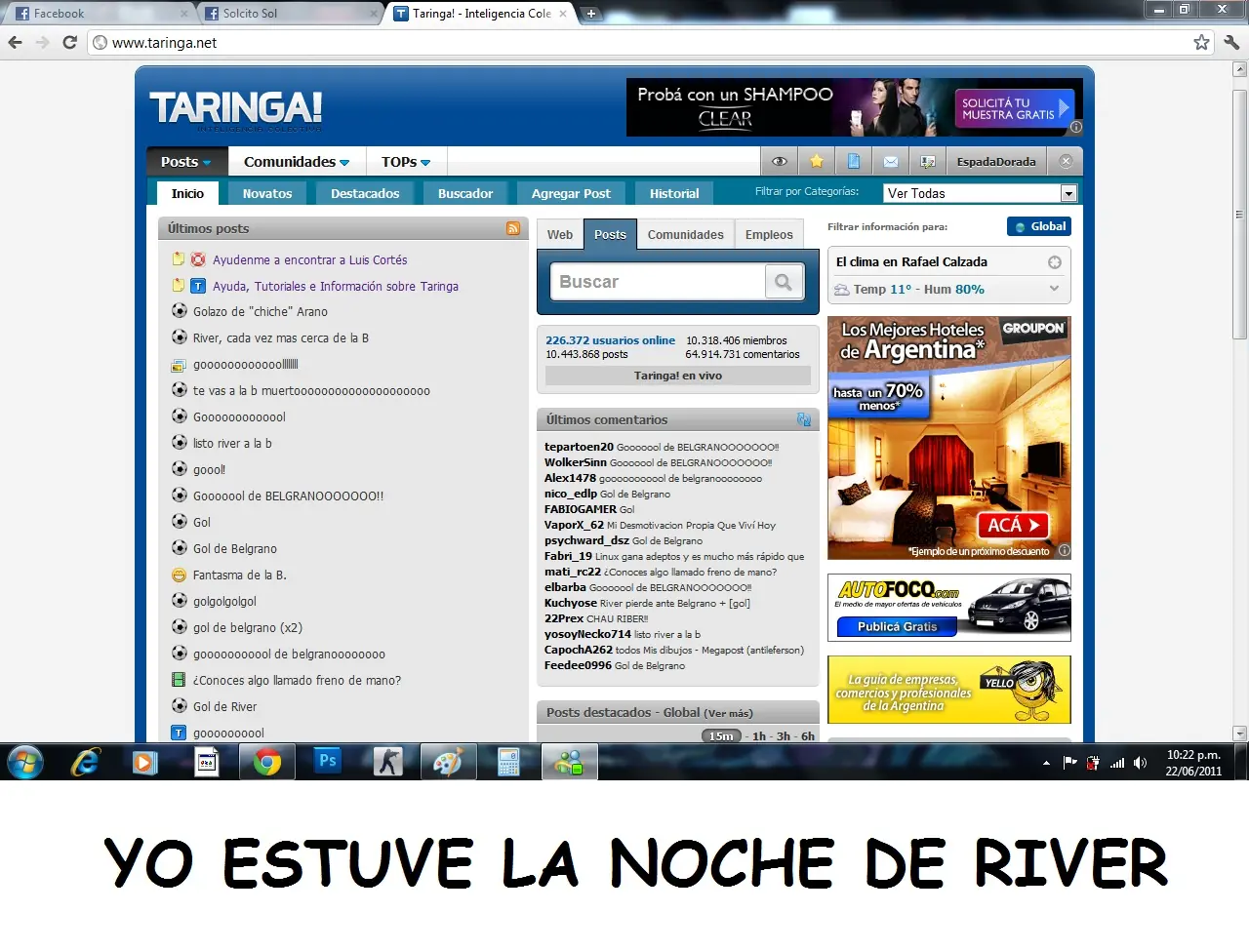The width and height of the screenshot is (1249, 952).
Task: Click the TARINGA! logo
Action: point(235,108)
